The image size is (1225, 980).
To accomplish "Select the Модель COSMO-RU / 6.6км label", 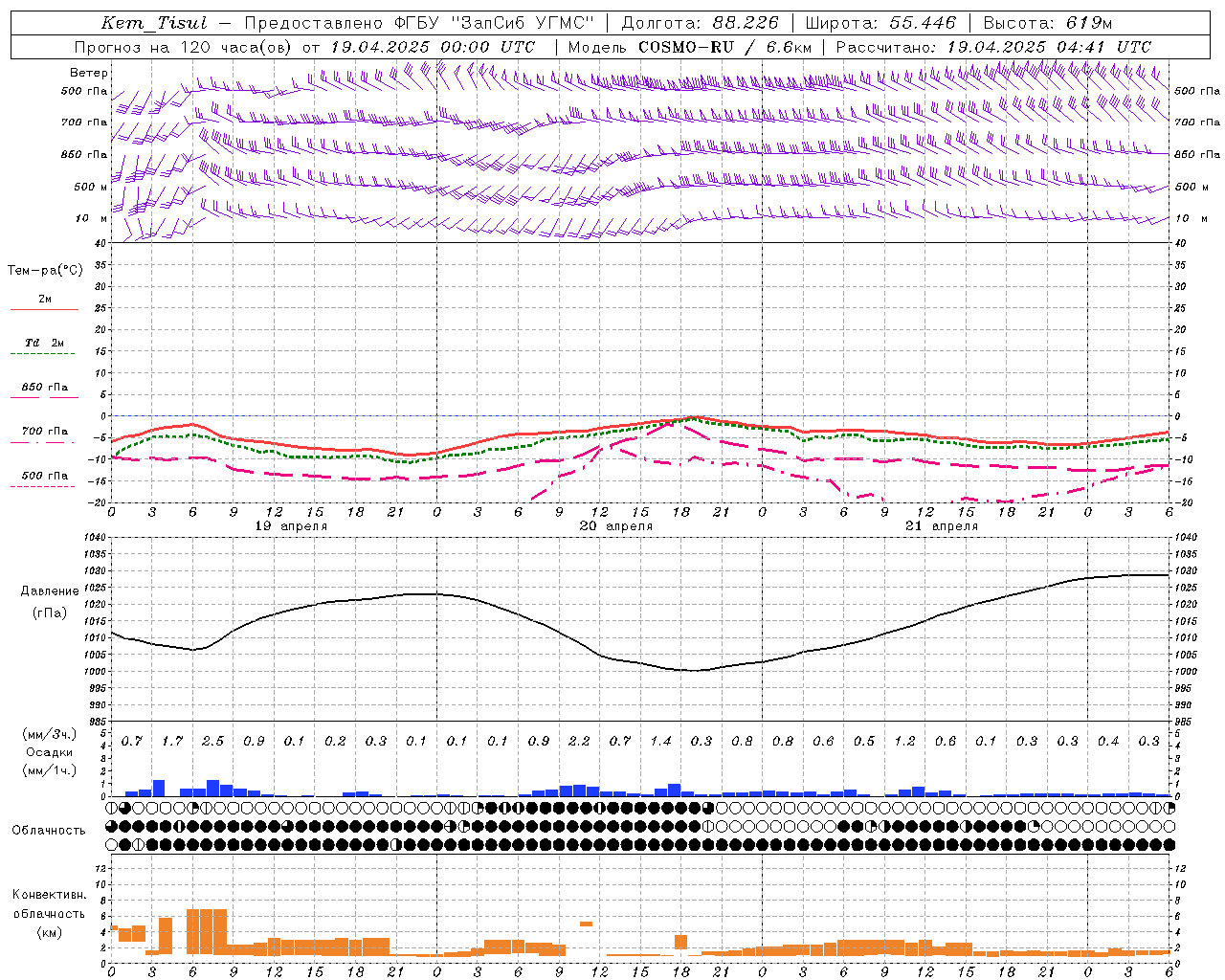I will click(x=690, y=47).
